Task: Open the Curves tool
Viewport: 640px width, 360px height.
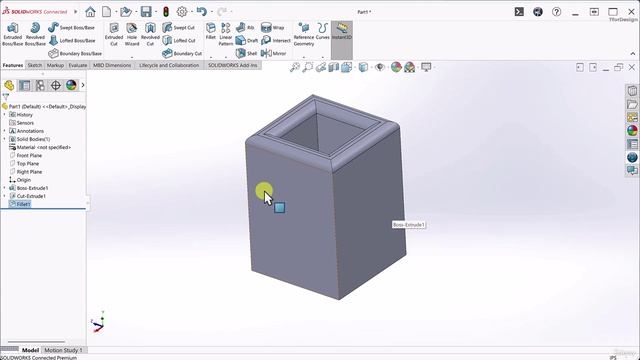Action: coord(322,31)
